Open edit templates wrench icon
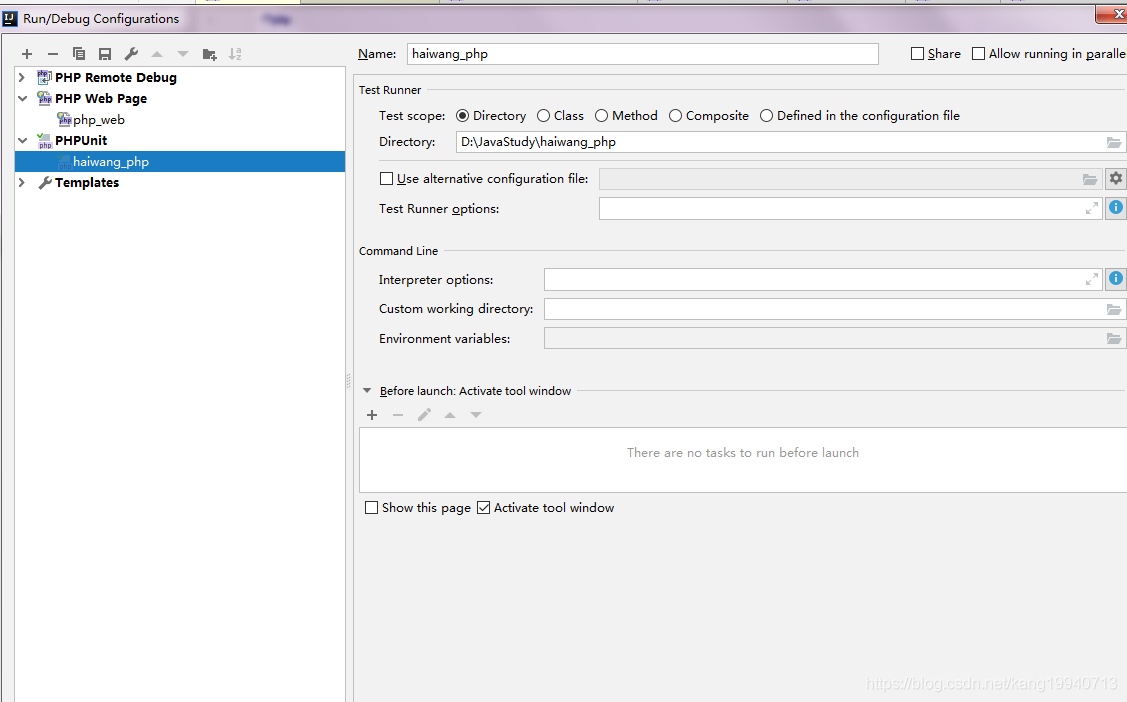Screen dimensions: 1127x702 tap(131, 54)
